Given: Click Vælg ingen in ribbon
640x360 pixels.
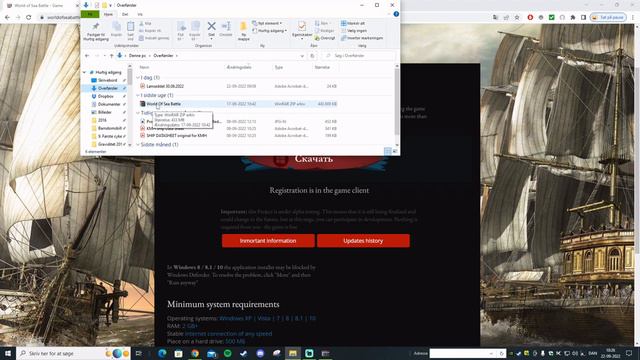Looking at the screenshot, I should coord(354,31).
